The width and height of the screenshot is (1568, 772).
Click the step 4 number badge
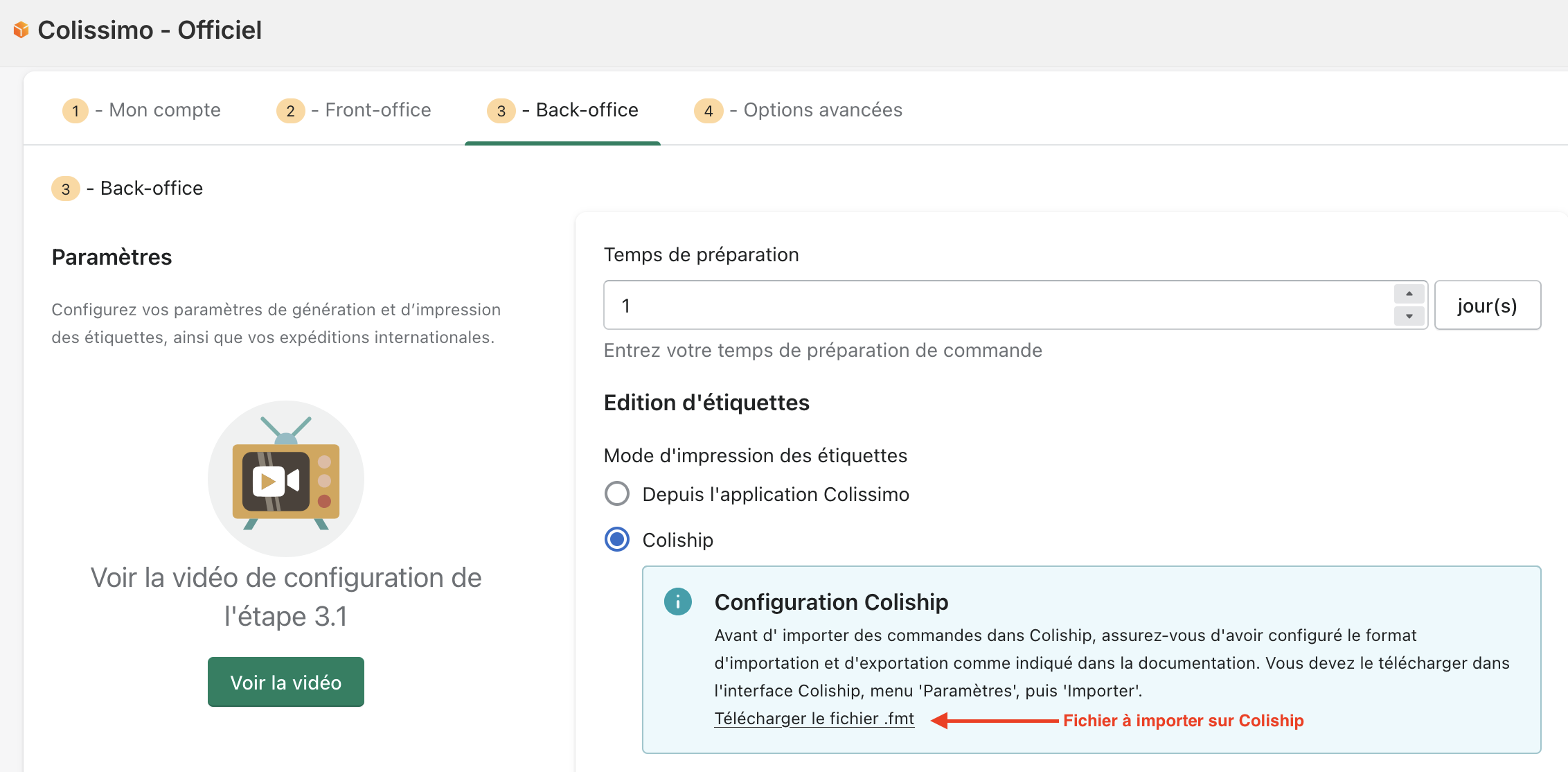[708, 111]
